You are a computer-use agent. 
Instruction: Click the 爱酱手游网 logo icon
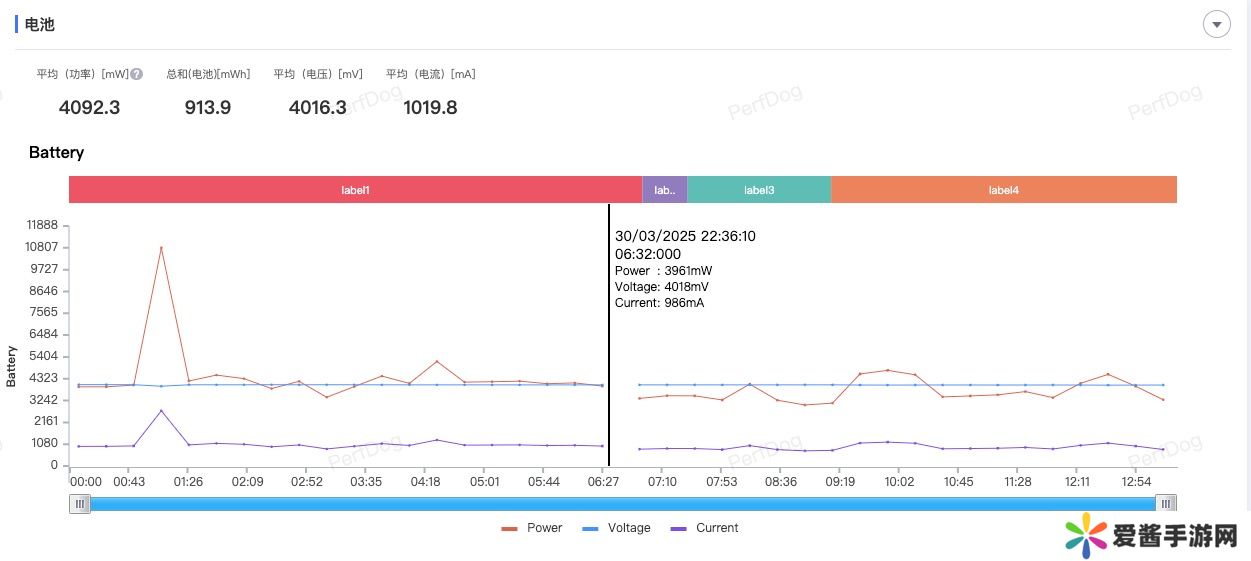click(x=1084, y=535)
